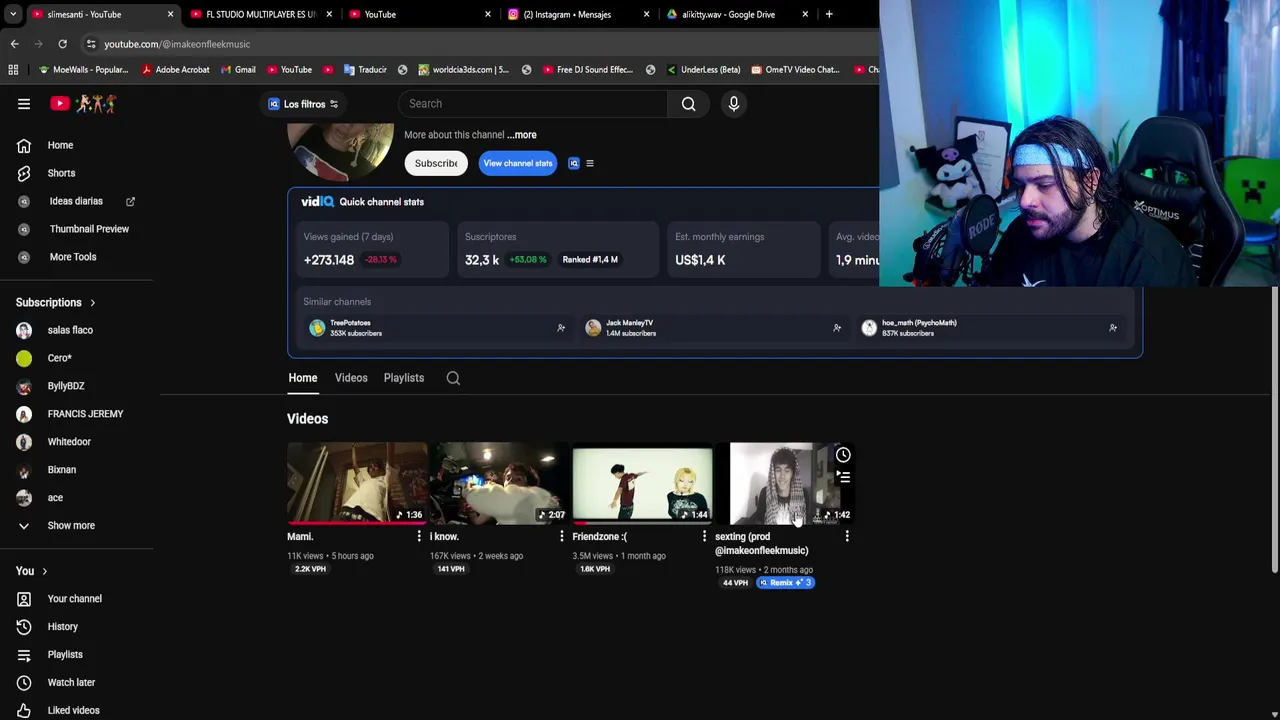Click Watch later clock on sexting thumbnail
The image size is (1280, 720).
coord(843,455)
